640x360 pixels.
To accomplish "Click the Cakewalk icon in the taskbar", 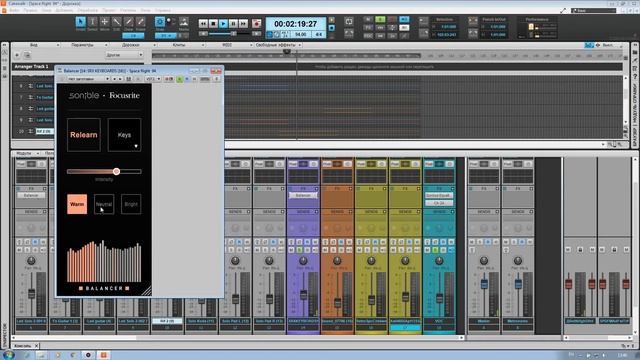I will (x=103, y=355).
